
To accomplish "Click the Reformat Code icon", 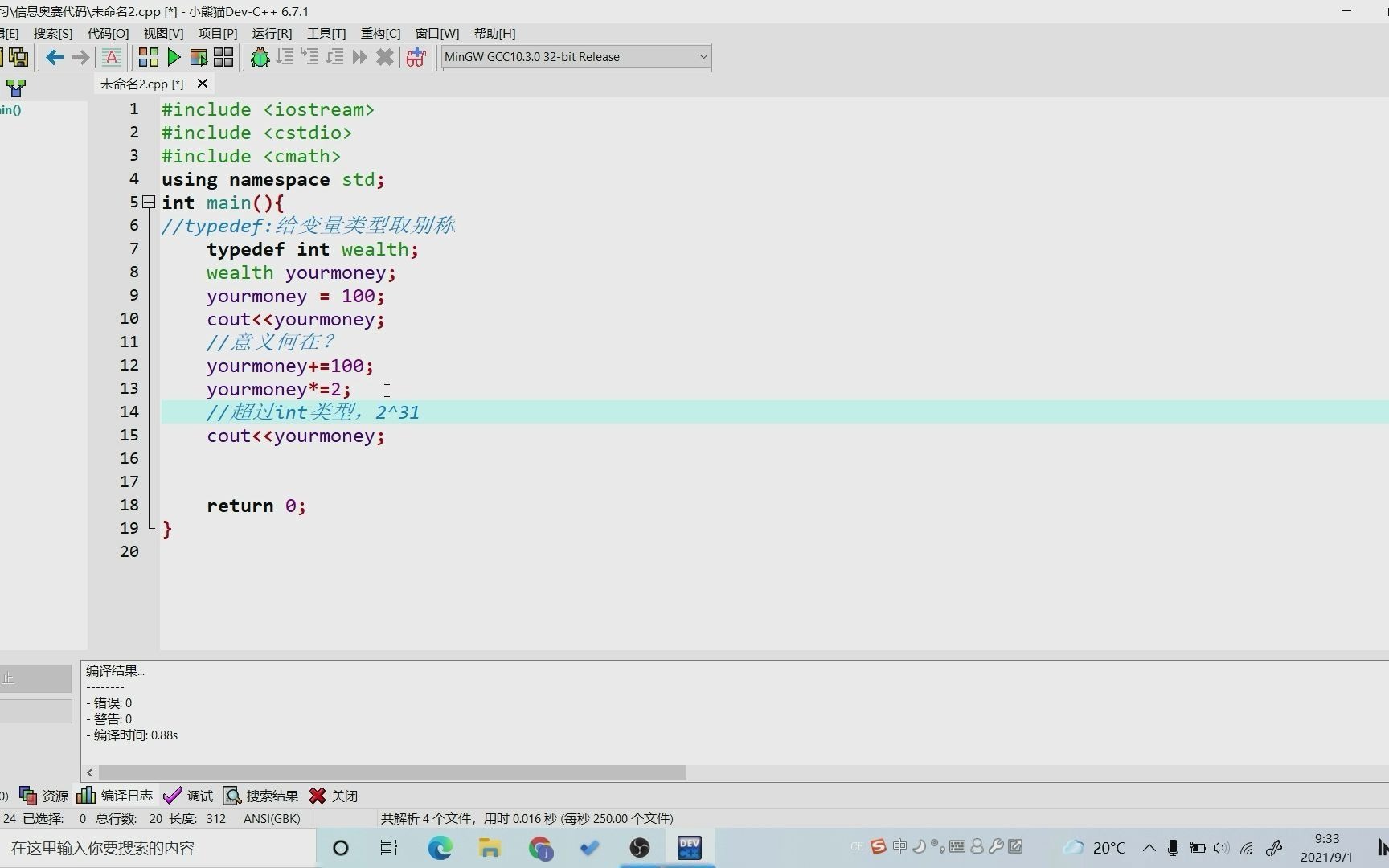I will click(x=112, y=57).
